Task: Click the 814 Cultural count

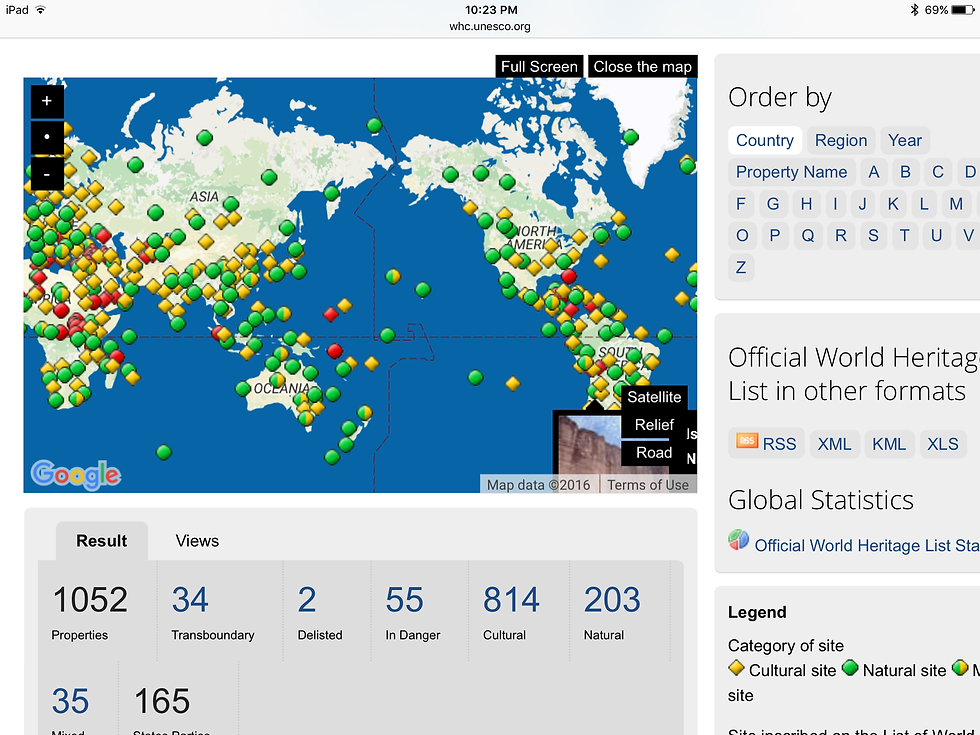Action: click(511, 600)
